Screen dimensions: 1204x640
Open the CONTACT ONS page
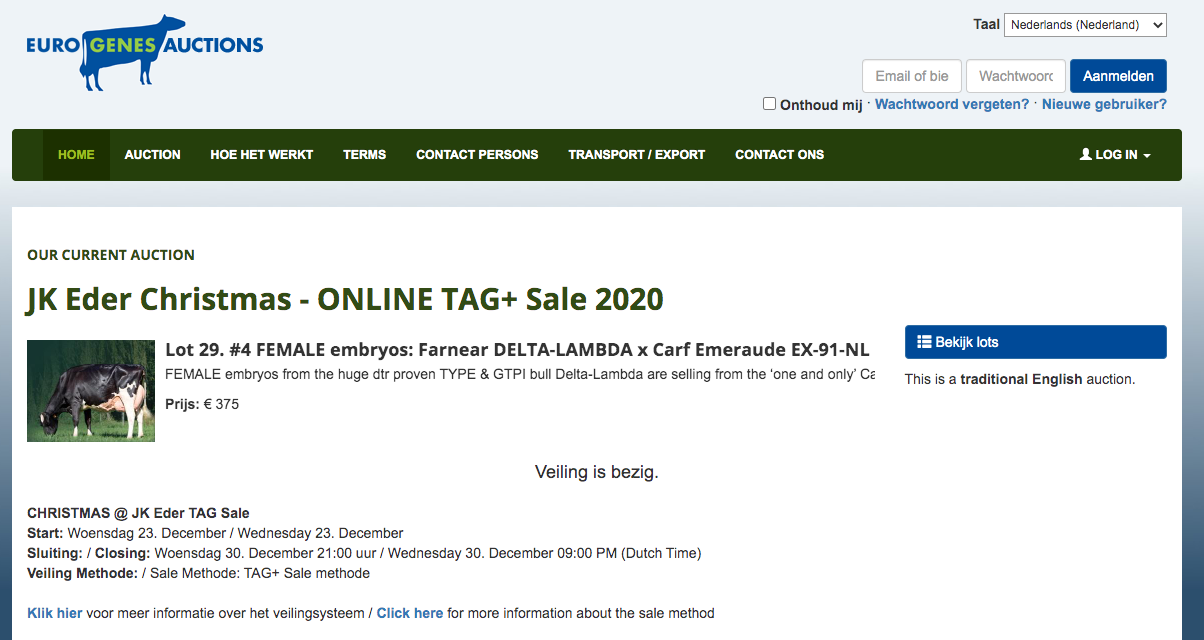[x=779, y=155]
